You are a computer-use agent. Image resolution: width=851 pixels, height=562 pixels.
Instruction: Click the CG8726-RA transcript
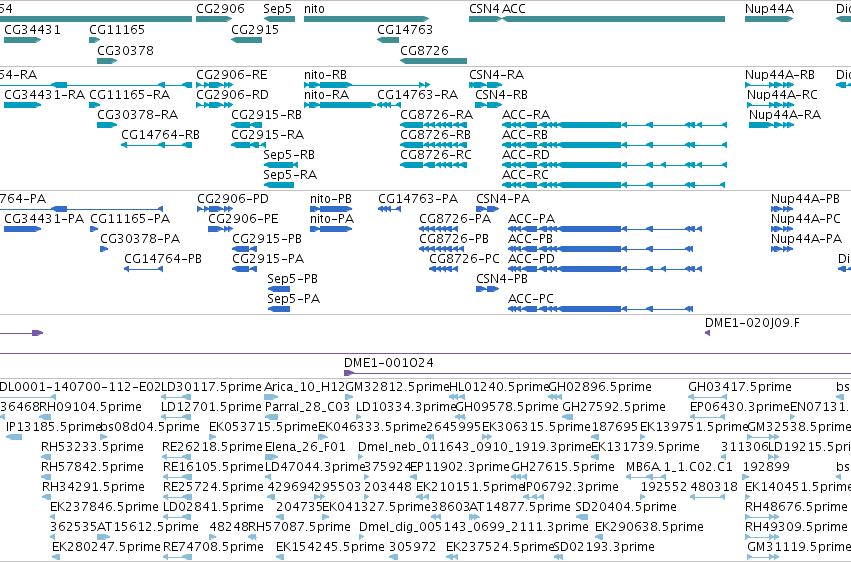[x=433, y=125]
